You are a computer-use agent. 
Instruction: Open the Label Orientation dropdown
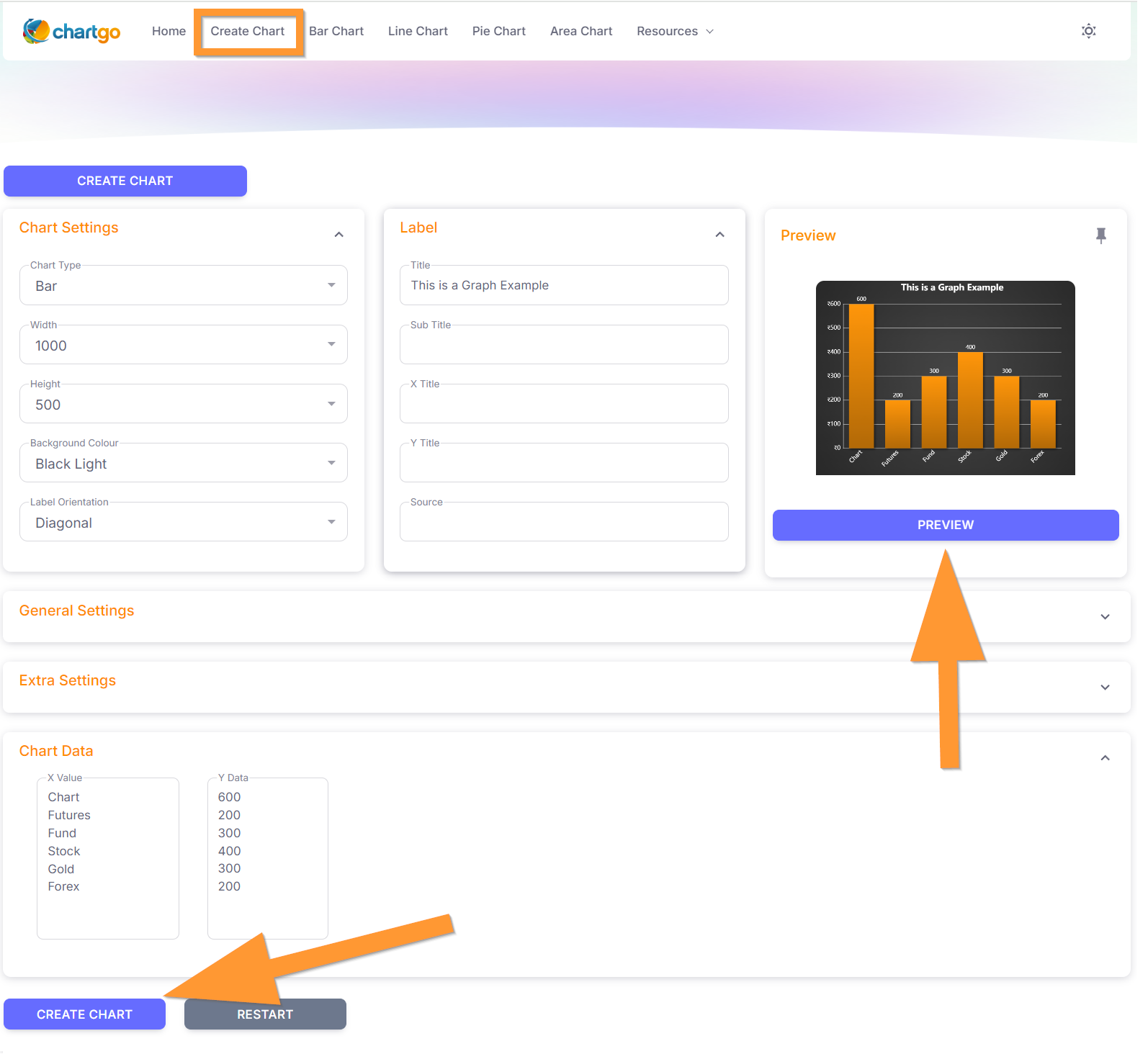point(184,523)
